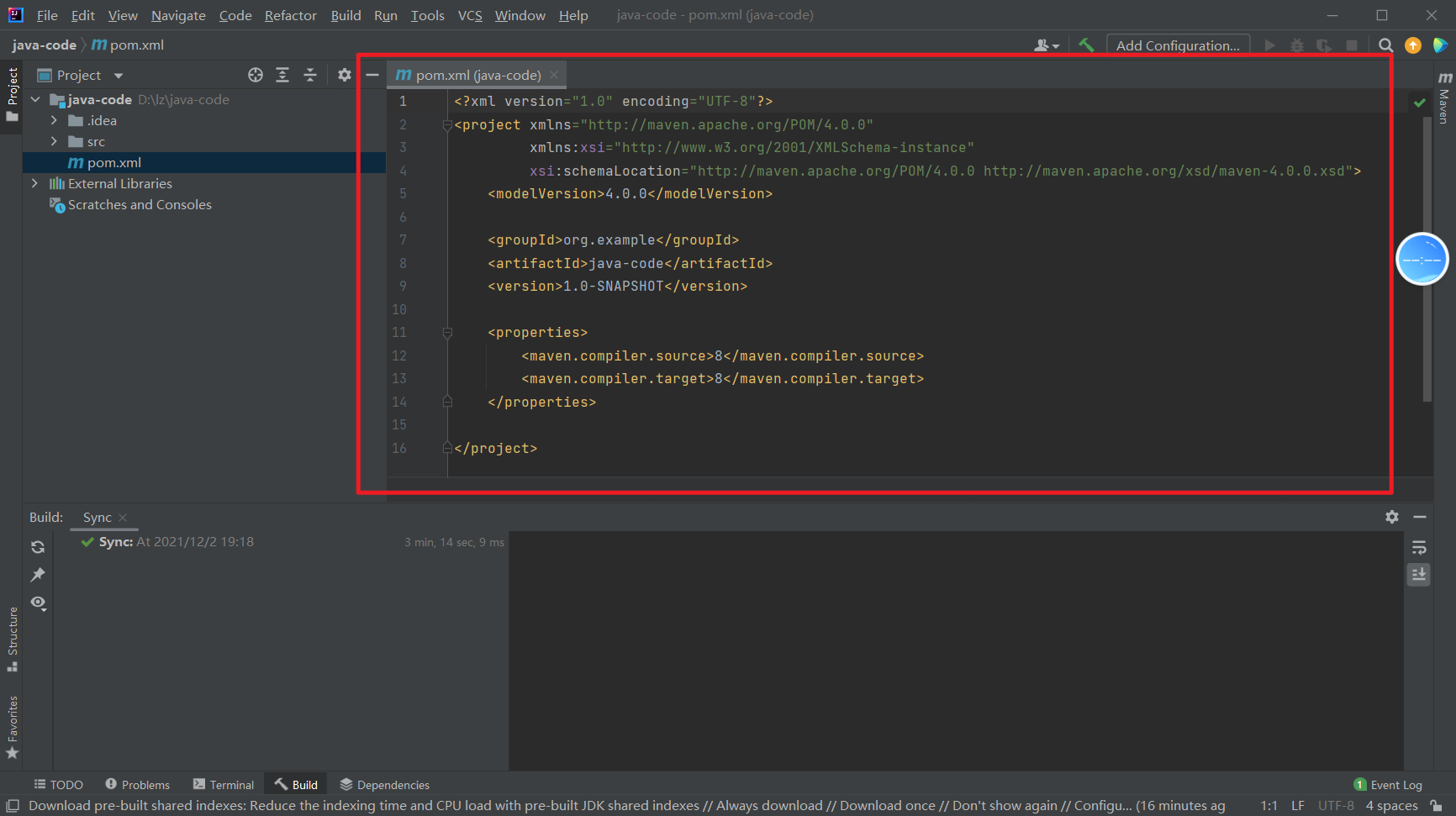Toggle the Build tool window bottom button
The width and height of the screenshot is (1456, 816).
pyautogui.click(x=296, y=784)
